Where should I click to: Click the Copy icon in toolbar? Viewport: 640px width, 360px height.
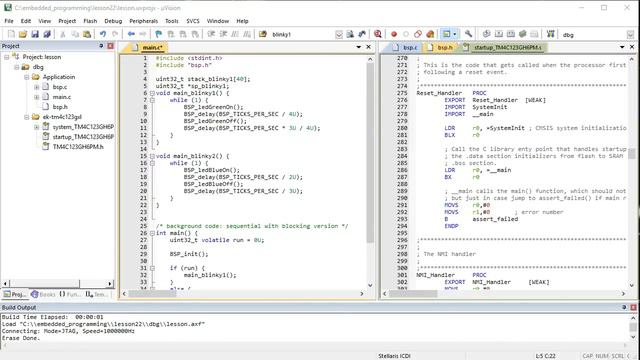75,34
